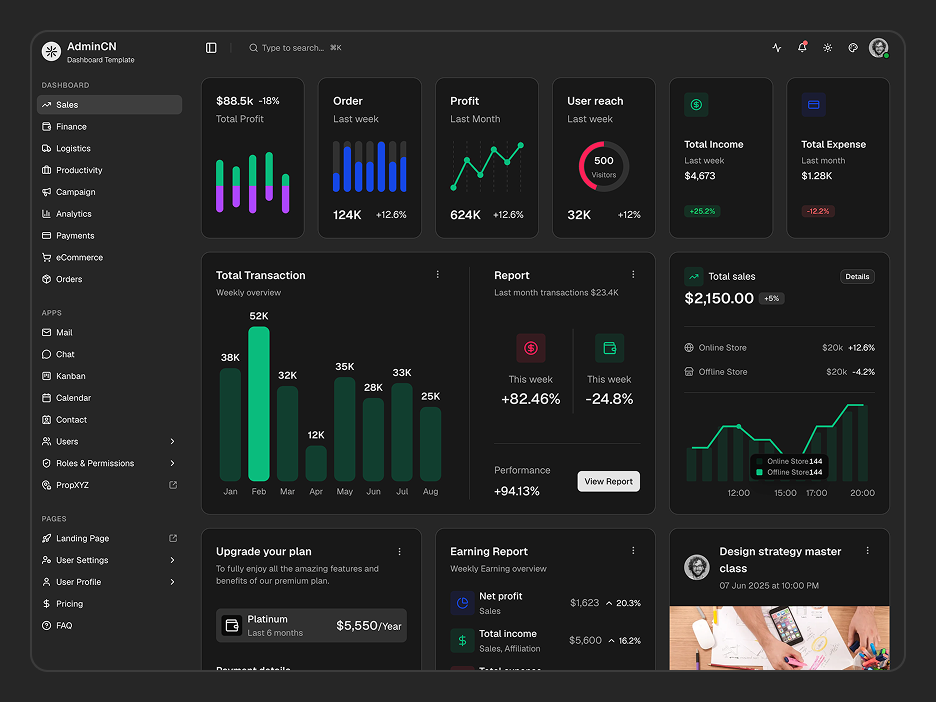Click the Earning Report kebab menu
The width and height of the screenshot is (936, 702).
[x=633, y=550]
